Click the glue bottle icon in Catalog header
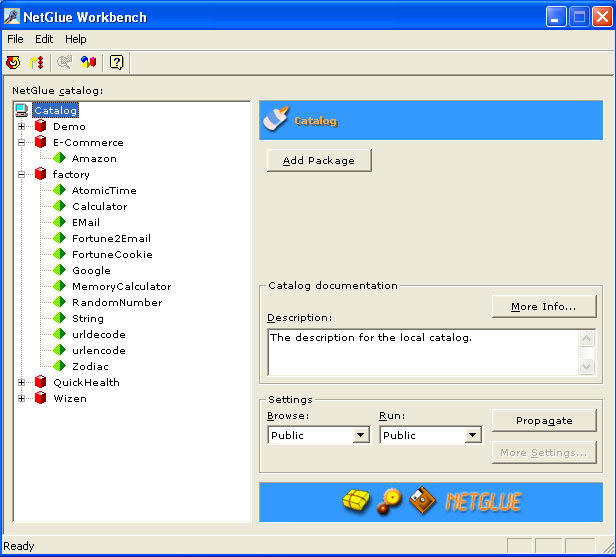Image resolution: width=616 pixels, height=557 pixels. (x=276, y=118)
